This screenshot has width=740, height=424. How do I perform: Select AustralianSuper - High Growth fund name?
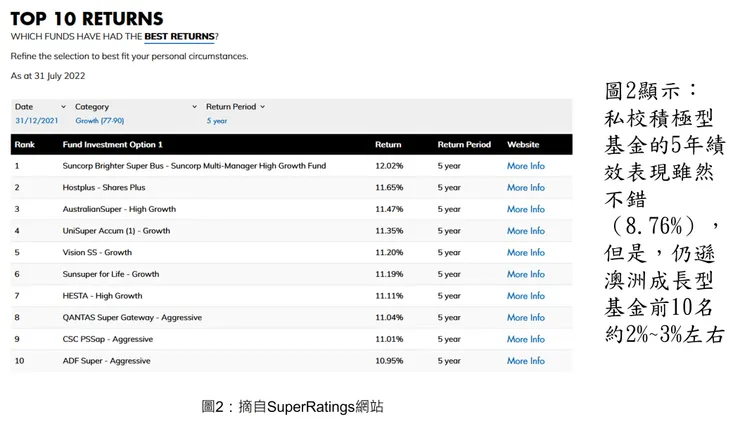[x=119, y=209]
